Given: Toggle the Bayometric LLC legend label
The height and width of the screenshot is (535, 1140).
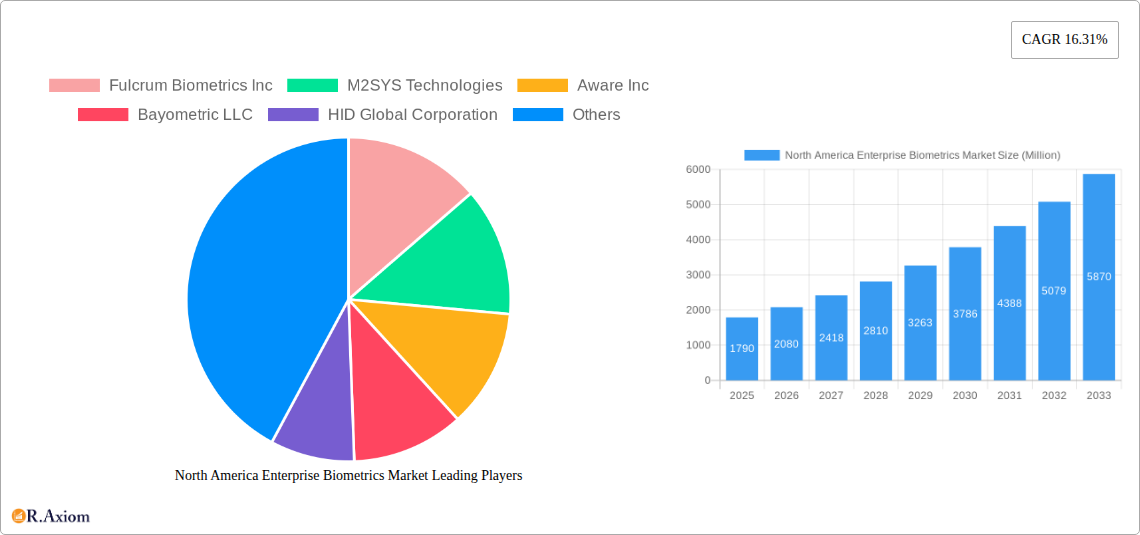Looking at the screenshot, I should [195, 115].
